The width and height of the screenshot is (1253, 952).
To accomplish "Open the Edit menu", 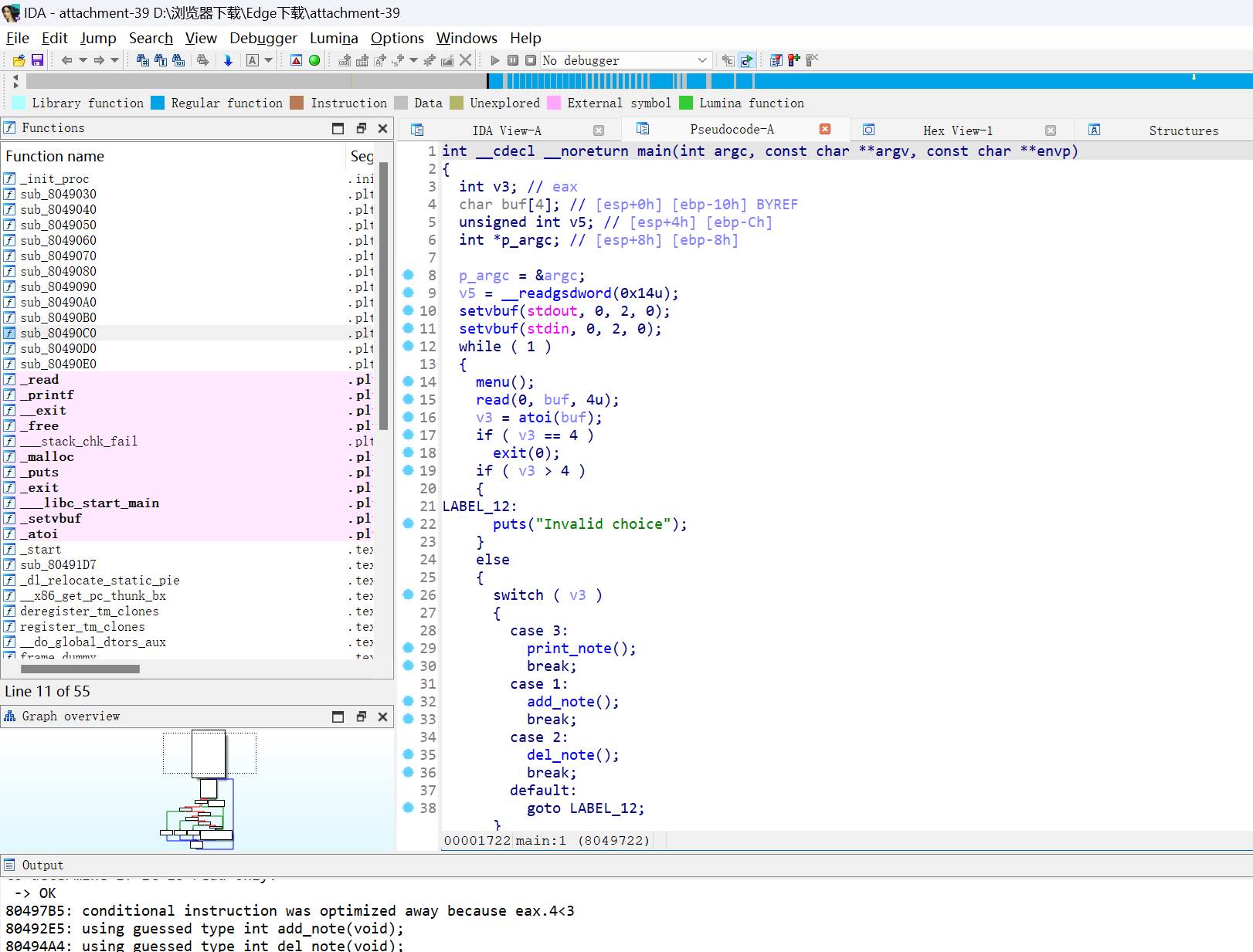I will [x=54, y=38].
